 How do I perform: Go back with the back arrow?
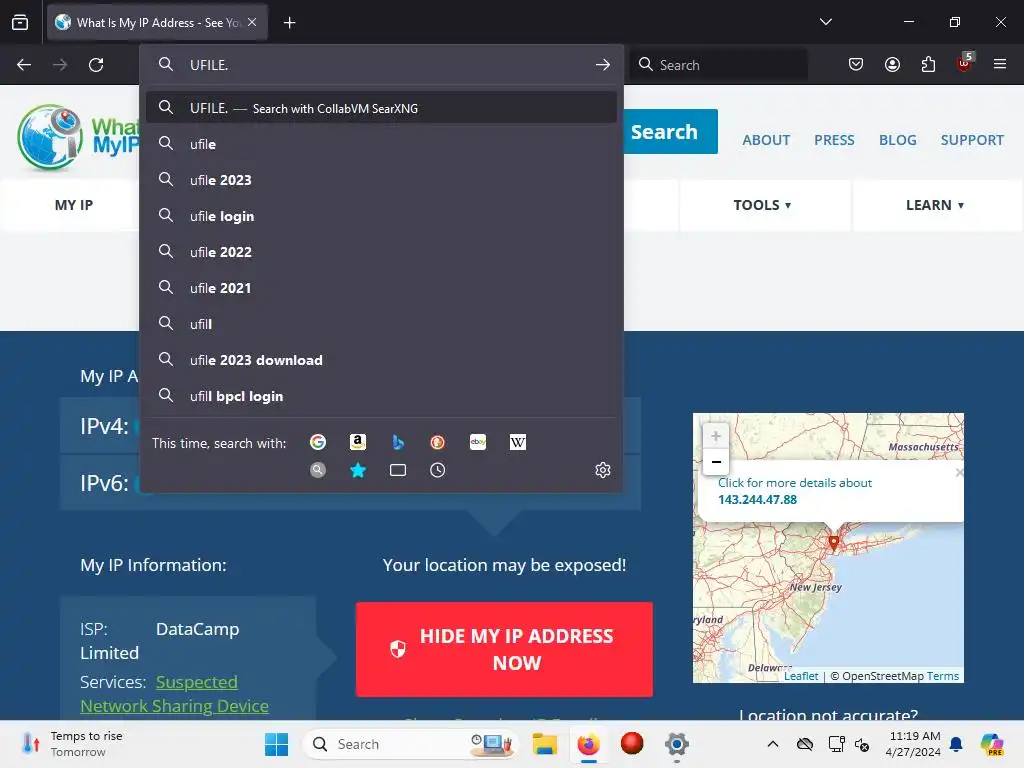click(24, 65)
